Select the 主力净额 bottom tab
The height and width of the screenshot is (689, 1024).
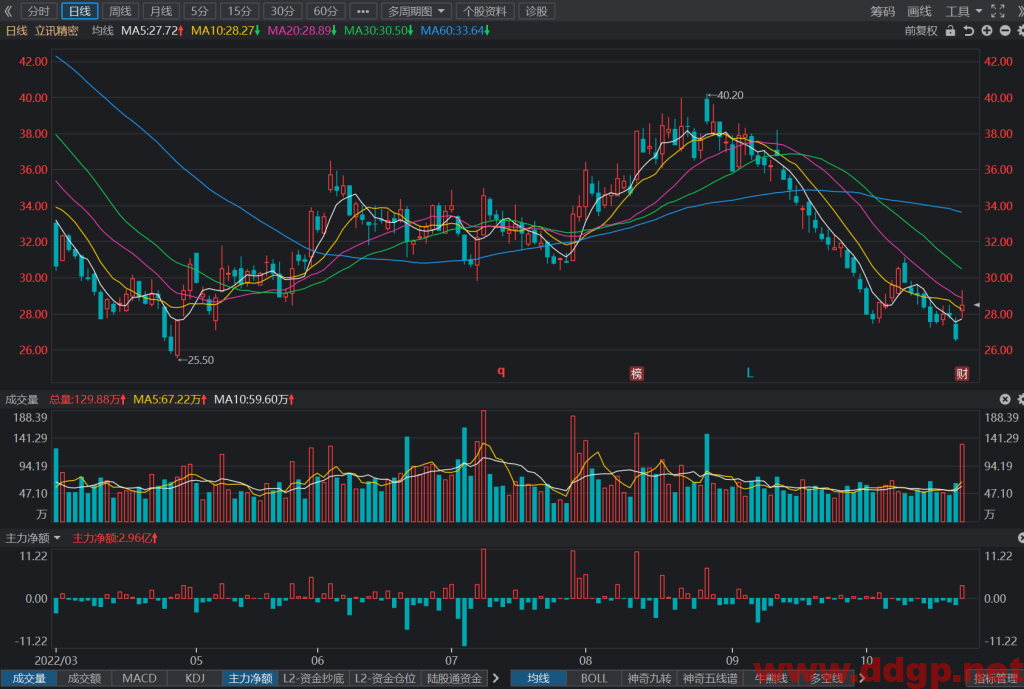[x=250, y=679]
